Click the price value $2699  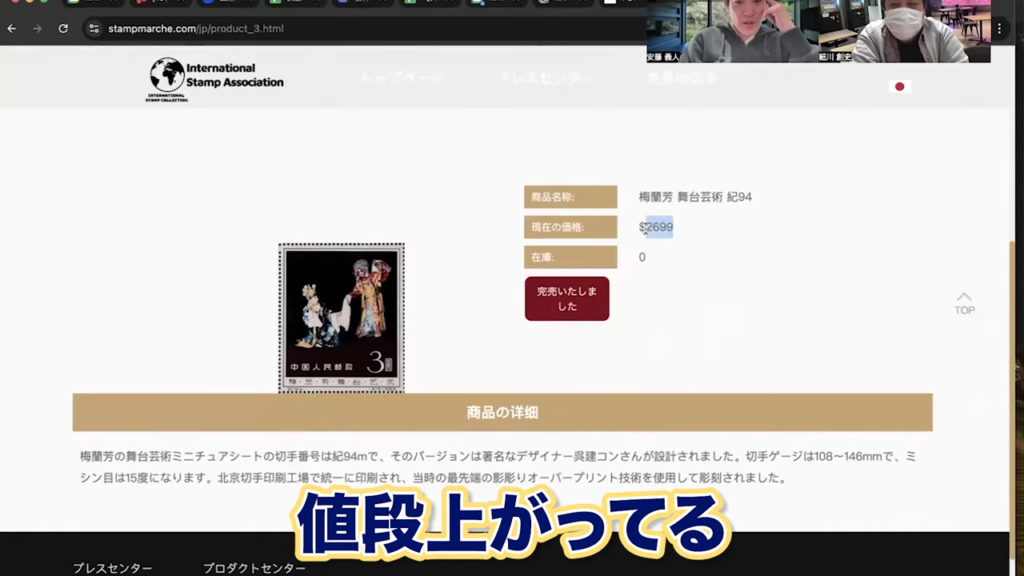pos(656,227)
